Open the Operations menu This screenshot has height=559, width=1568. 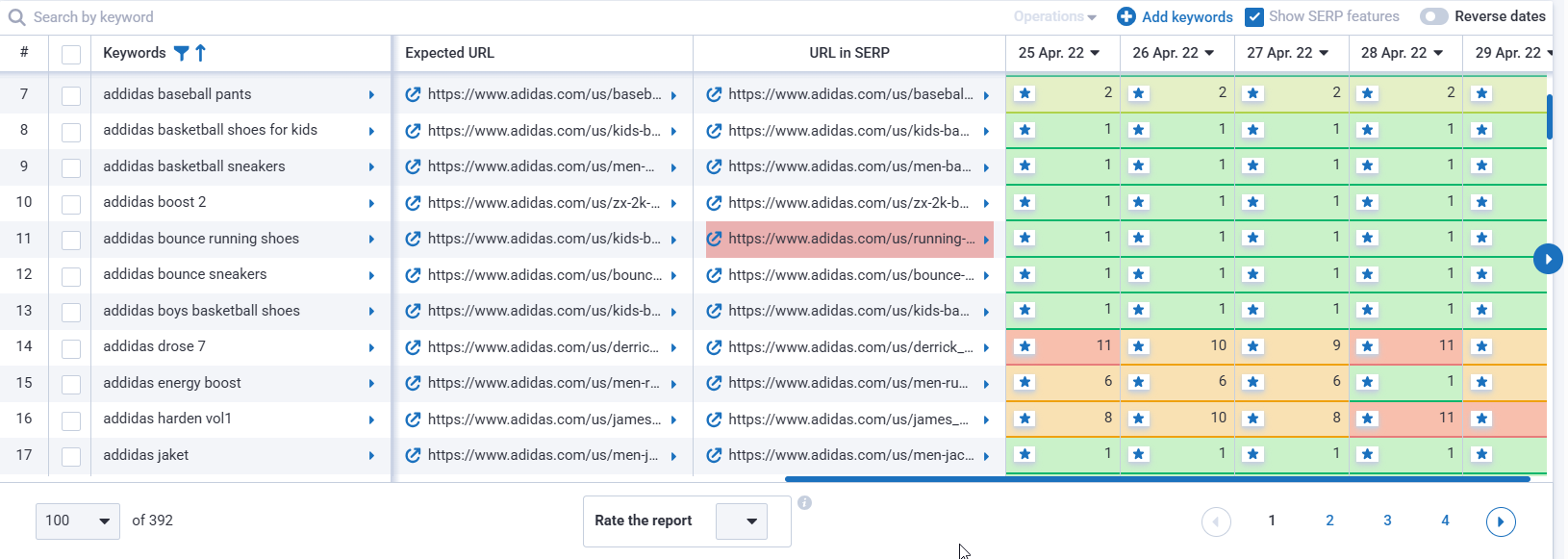1054,16
